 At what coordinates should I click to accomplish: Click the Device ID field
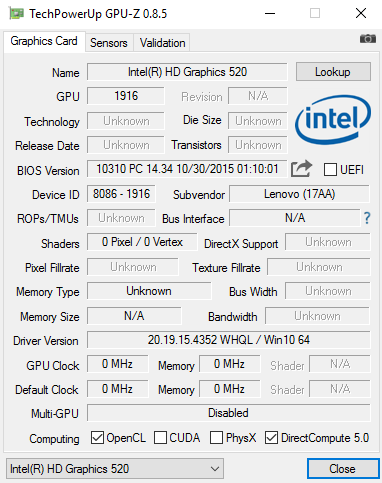[121, 194]
